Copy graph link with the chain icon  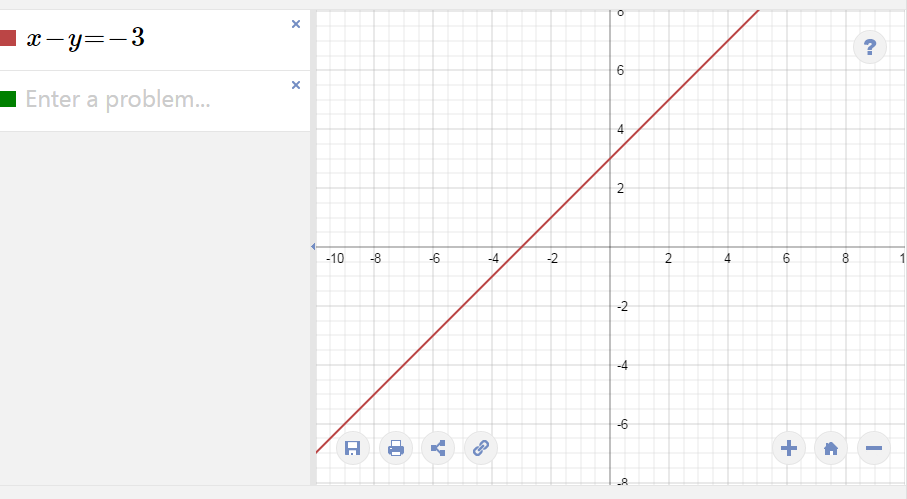(481, 448)
